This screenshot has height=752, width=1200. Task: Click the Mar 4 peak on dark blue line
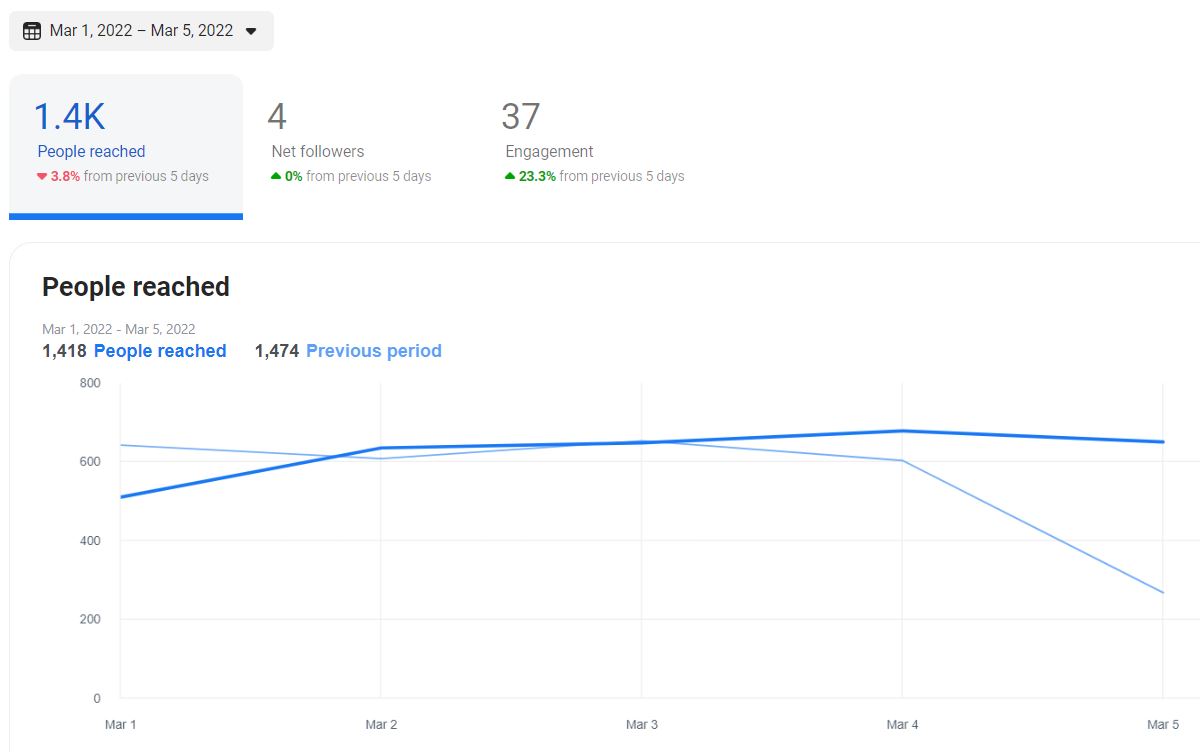tap(902, 431)
